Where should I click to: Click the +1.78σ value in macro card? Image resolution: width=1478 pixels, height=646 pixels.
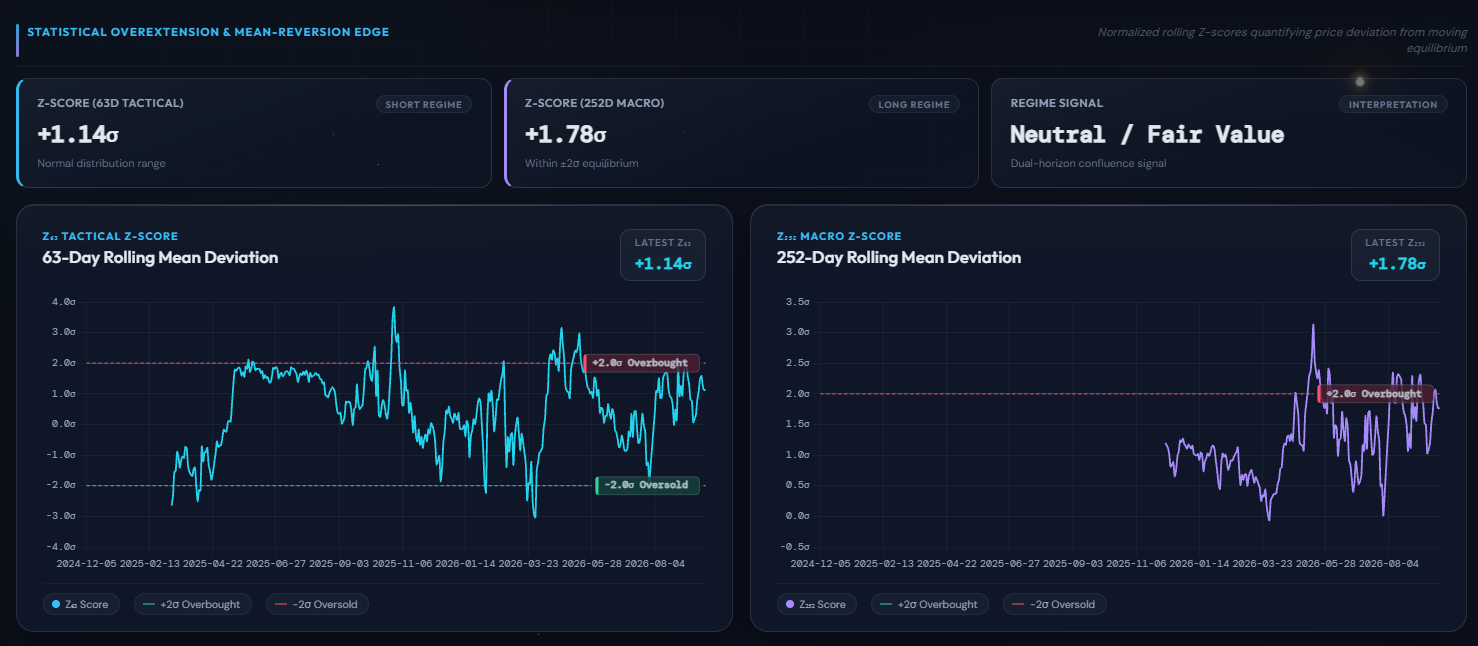[x=566, y=134]
